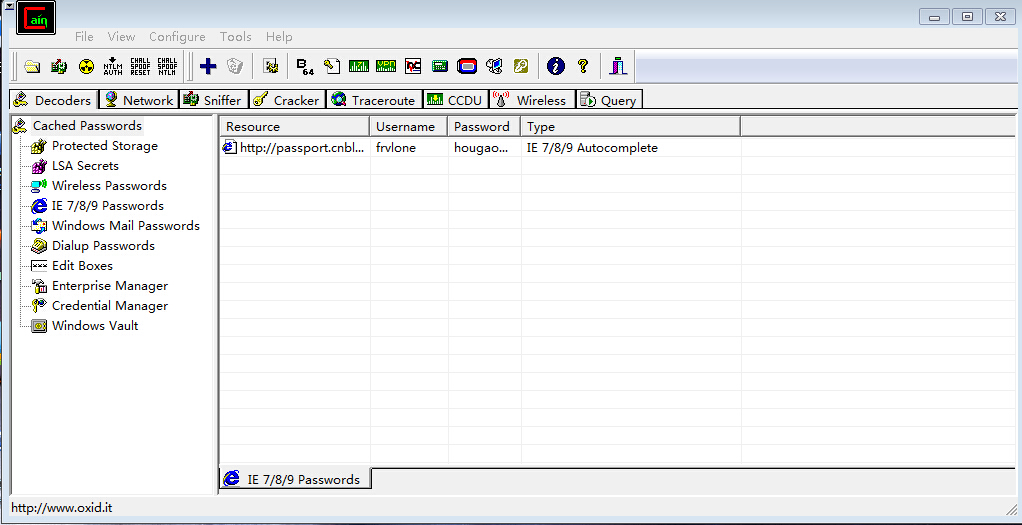Select Edit Boxes in the tree
This screenshot has height=525, width=1022.
pos(82,266)
